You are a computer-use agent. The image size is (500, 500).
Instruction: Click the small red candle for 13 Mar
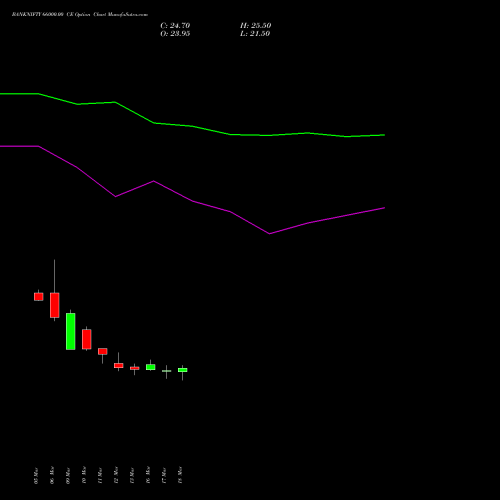point(135,368)
